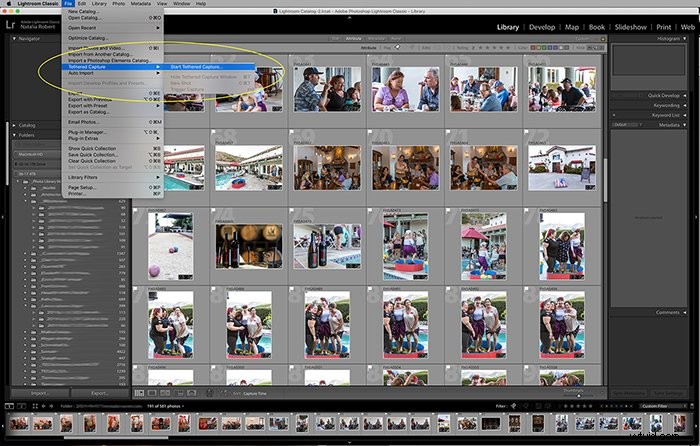Open the Edit menu
700x446 pixels.
click(82, 3)
